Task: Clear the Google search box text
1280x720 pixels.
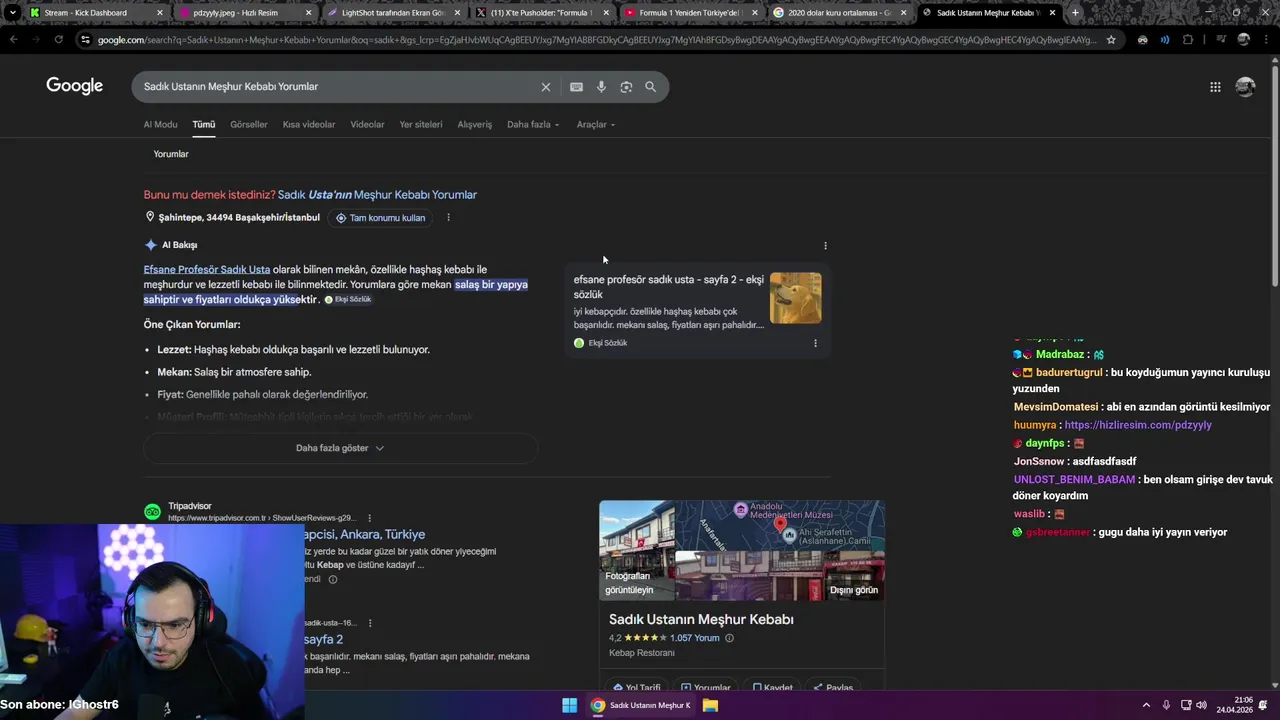Action: (x=546, y=87)
